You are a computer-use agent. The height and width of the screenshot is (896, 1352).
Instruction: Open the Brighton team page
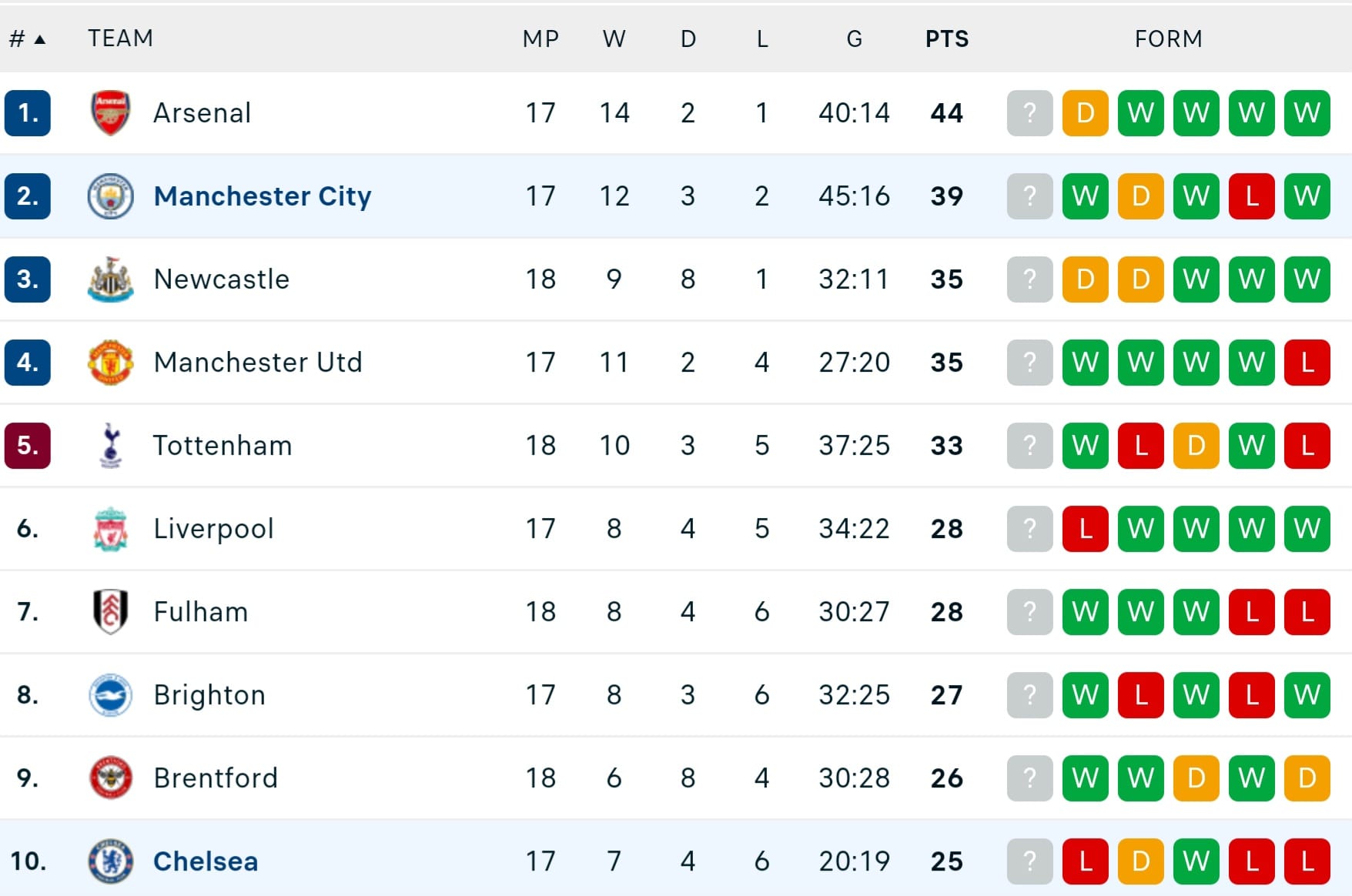point(209,695)
